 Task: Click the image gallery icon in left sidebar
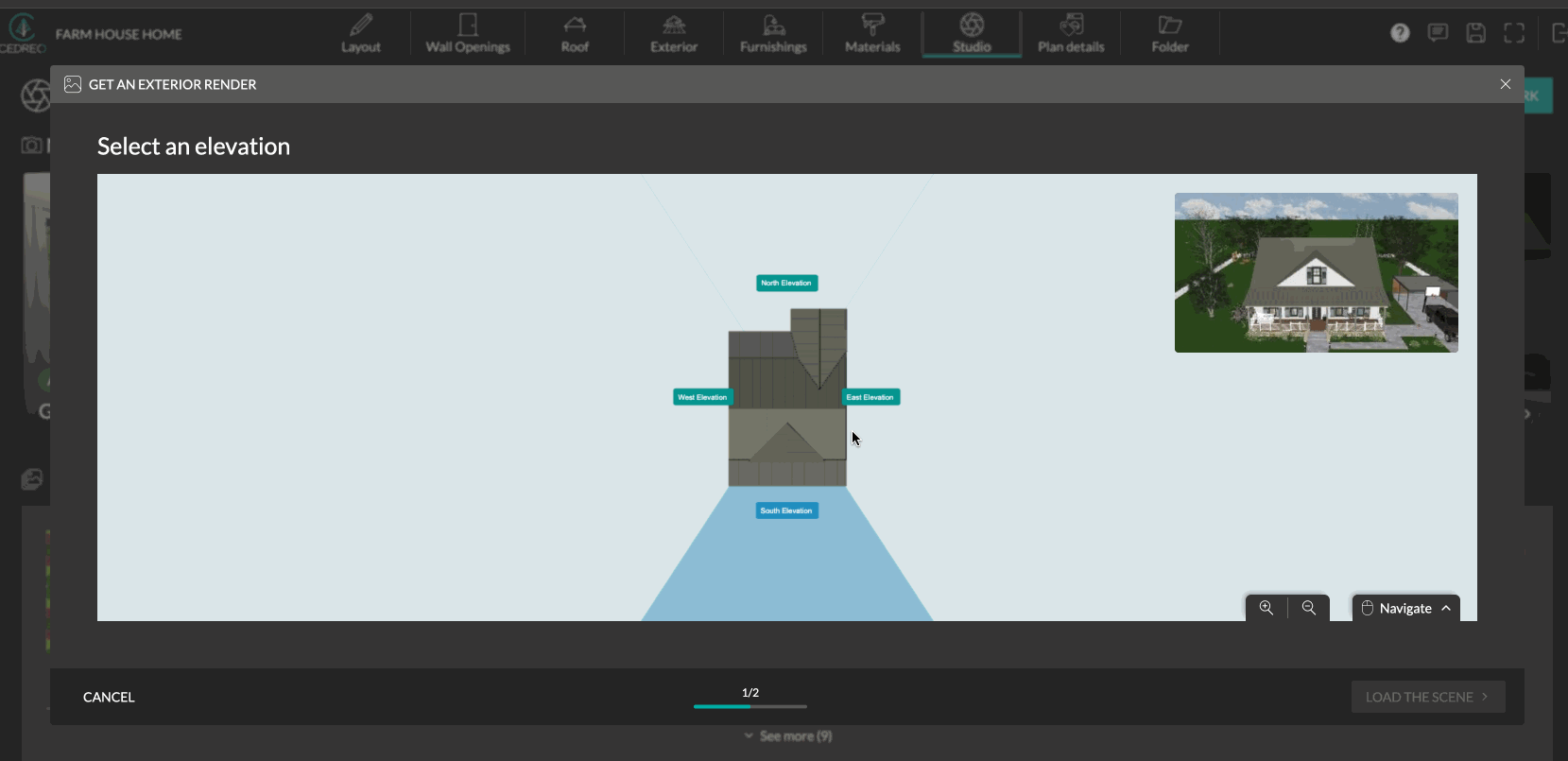click(x=32, y=480)
